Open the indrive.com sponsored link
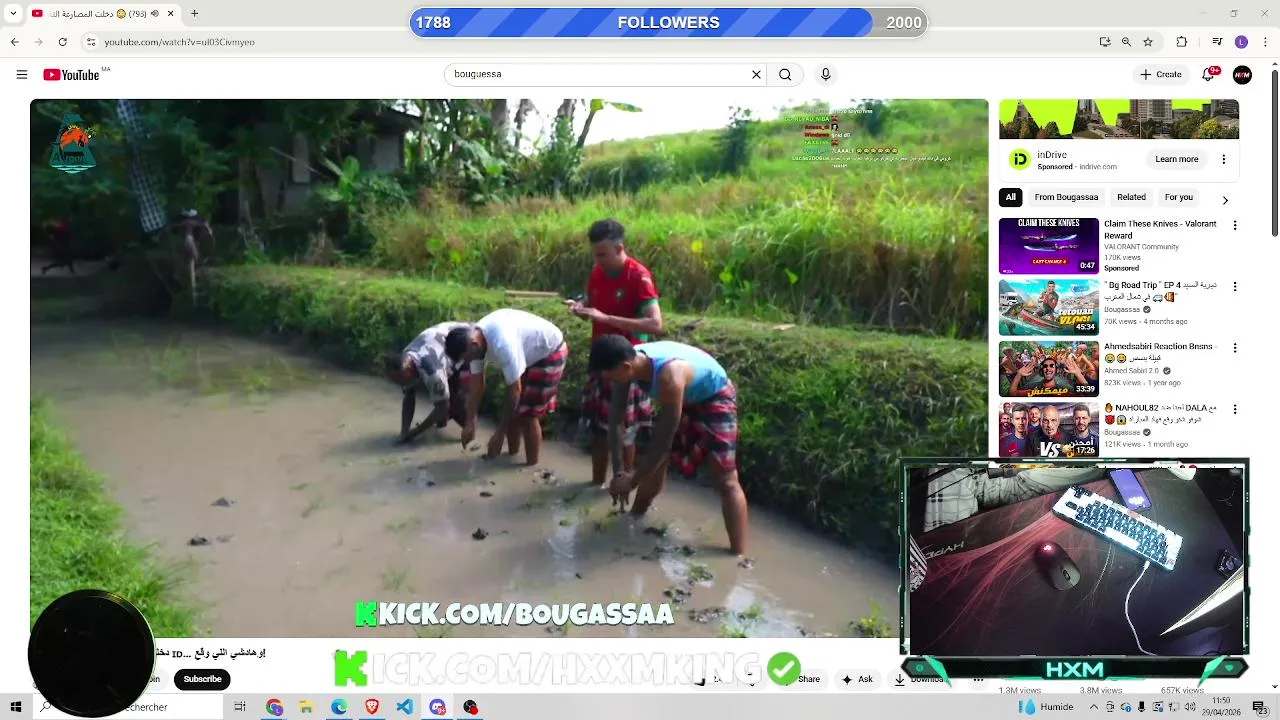 1098,167
